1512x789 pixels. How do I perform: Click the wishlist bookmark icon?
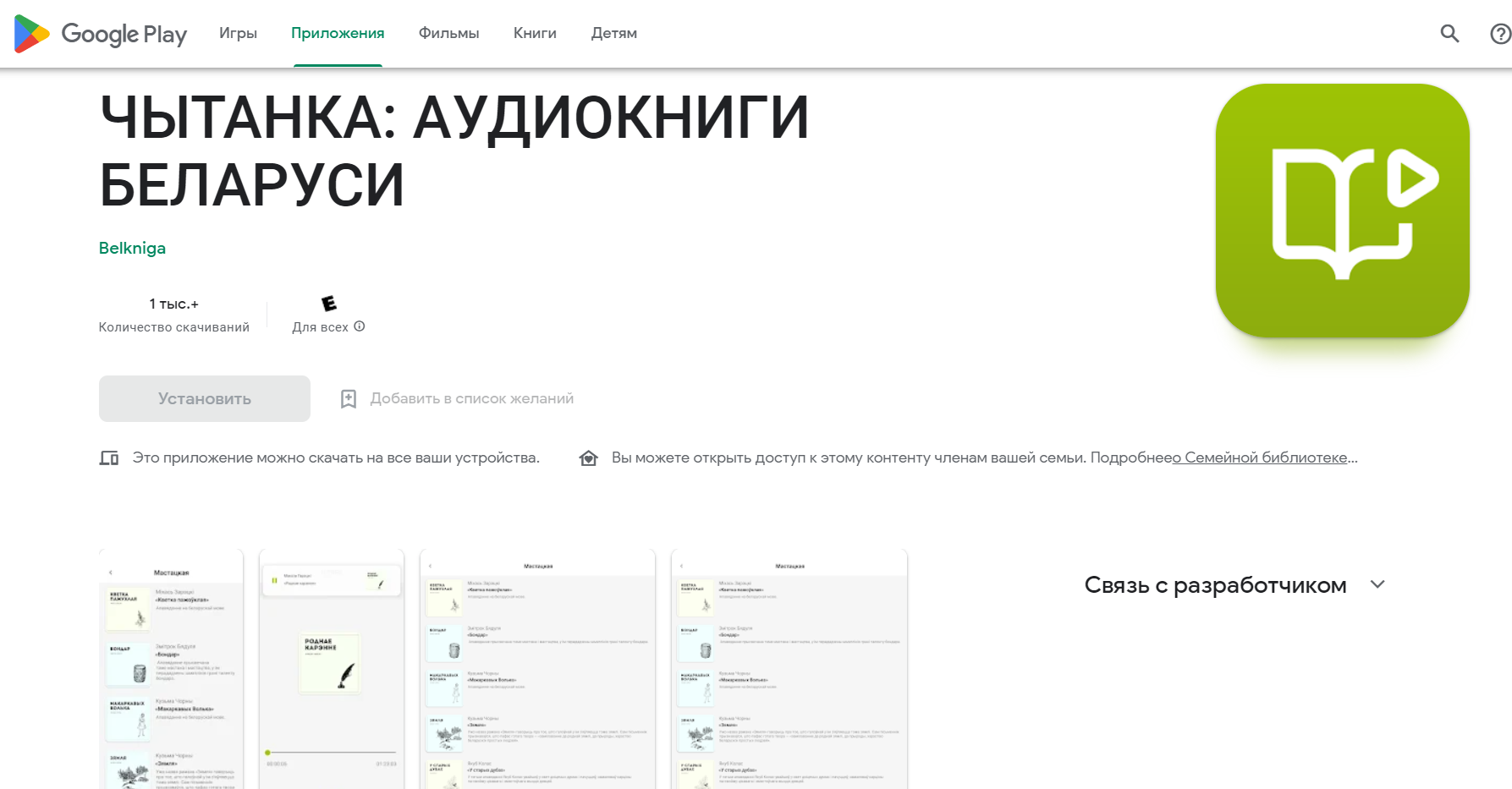coord(348,399)
